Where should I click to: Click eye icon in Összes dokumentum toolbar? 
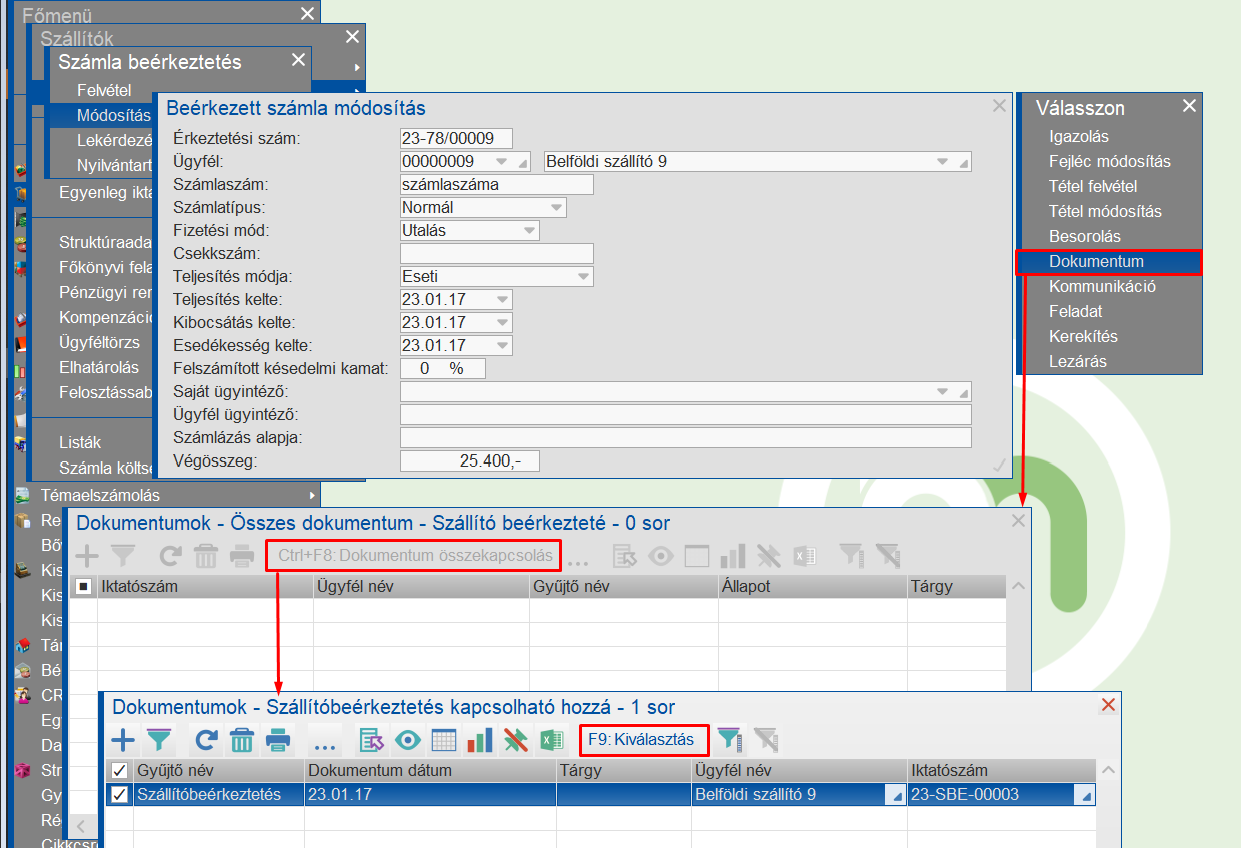coord(660,556)
